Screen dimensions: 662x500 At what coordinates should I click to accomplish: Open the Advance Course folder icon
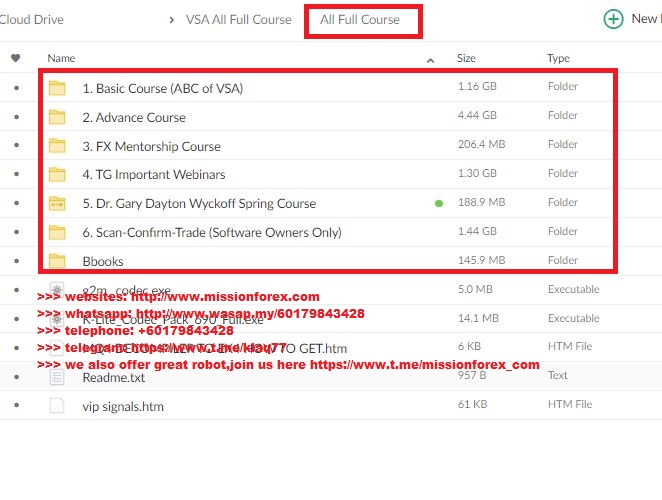(x=57, y=117)
